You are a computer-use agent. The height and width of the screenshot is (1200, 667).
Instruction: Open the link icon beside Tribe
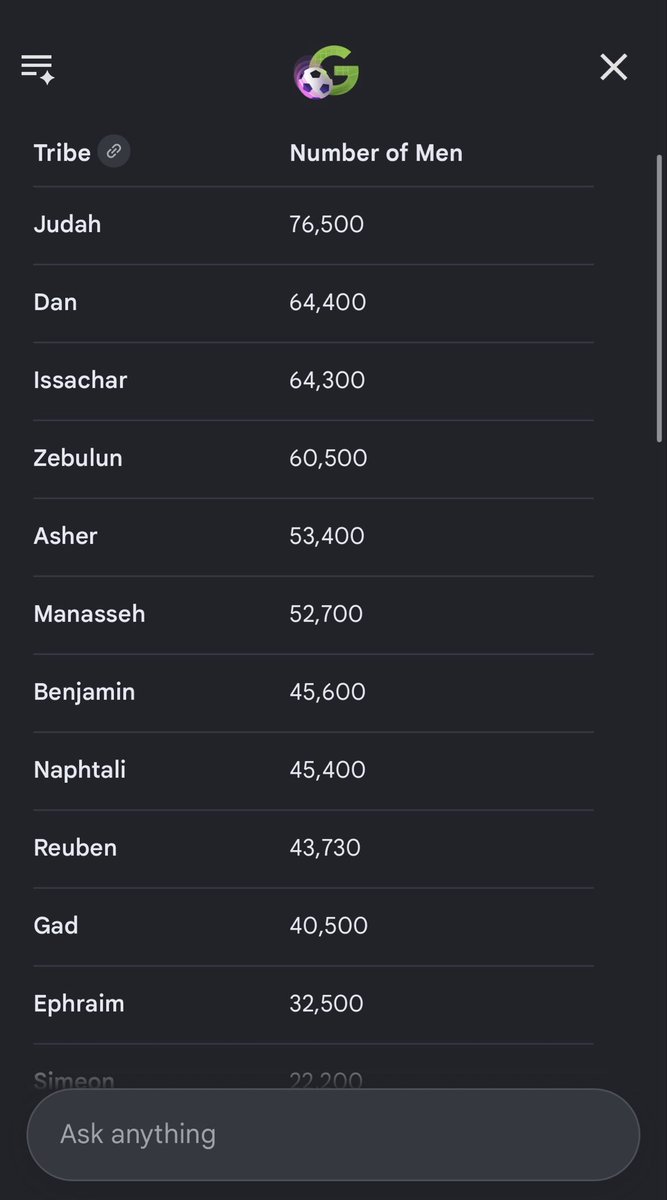point(114,152)
